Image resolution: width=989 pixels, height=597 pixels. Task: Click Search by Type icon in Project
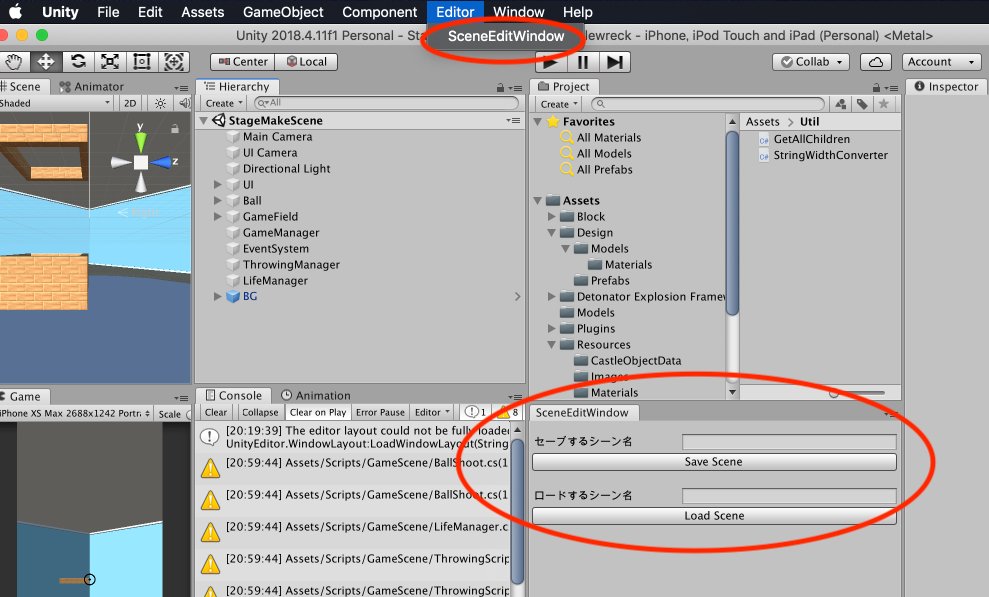point(840,104)
